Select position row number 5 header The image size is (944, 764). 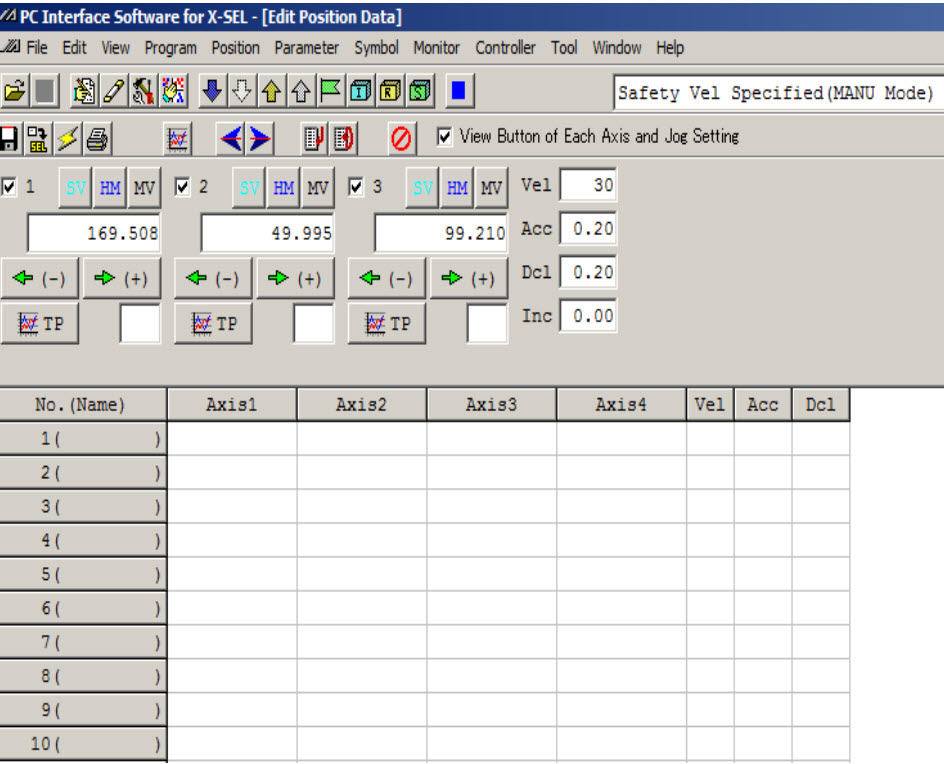(83, 574)
